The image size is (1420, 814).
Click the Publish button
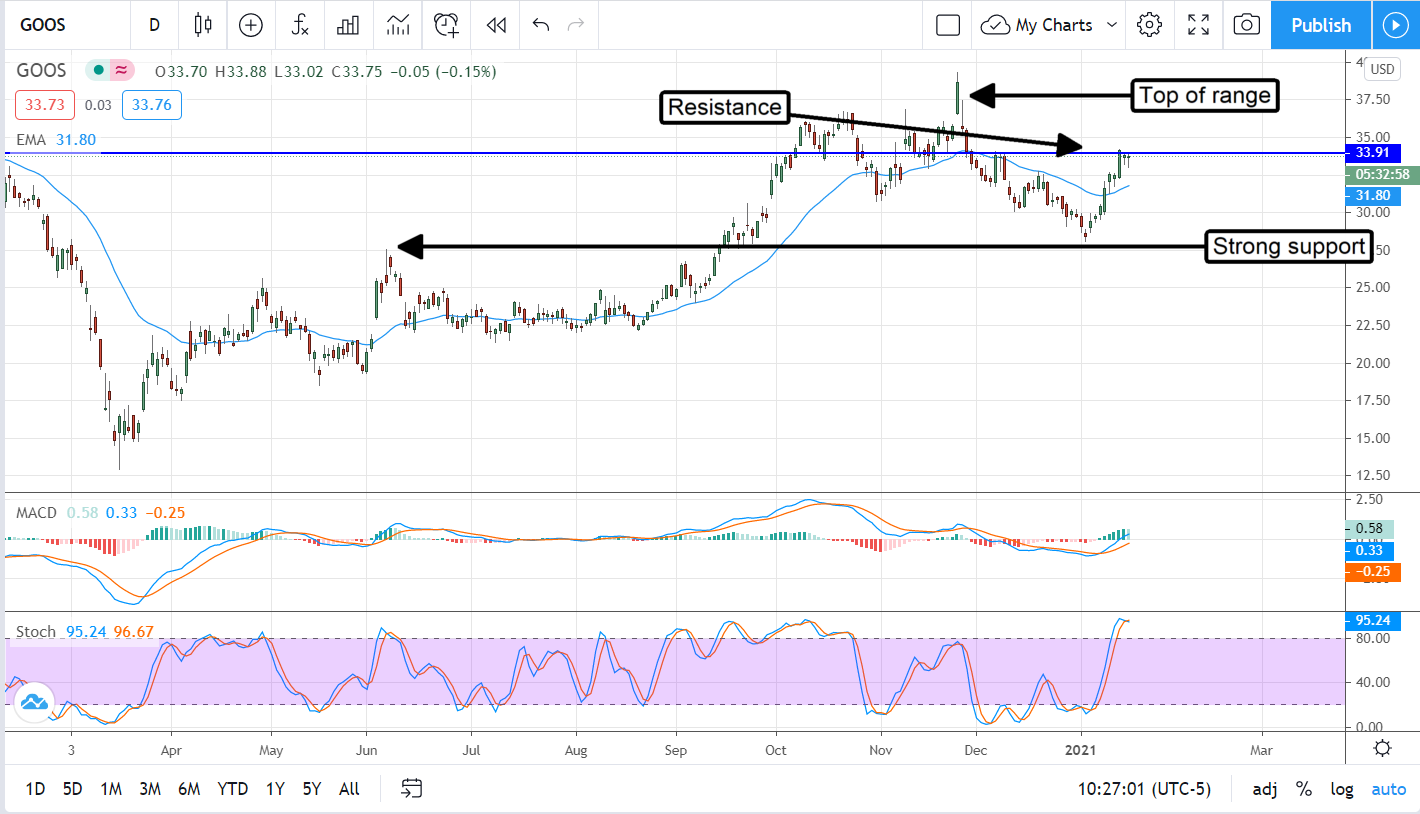[x=1320, y=25]
